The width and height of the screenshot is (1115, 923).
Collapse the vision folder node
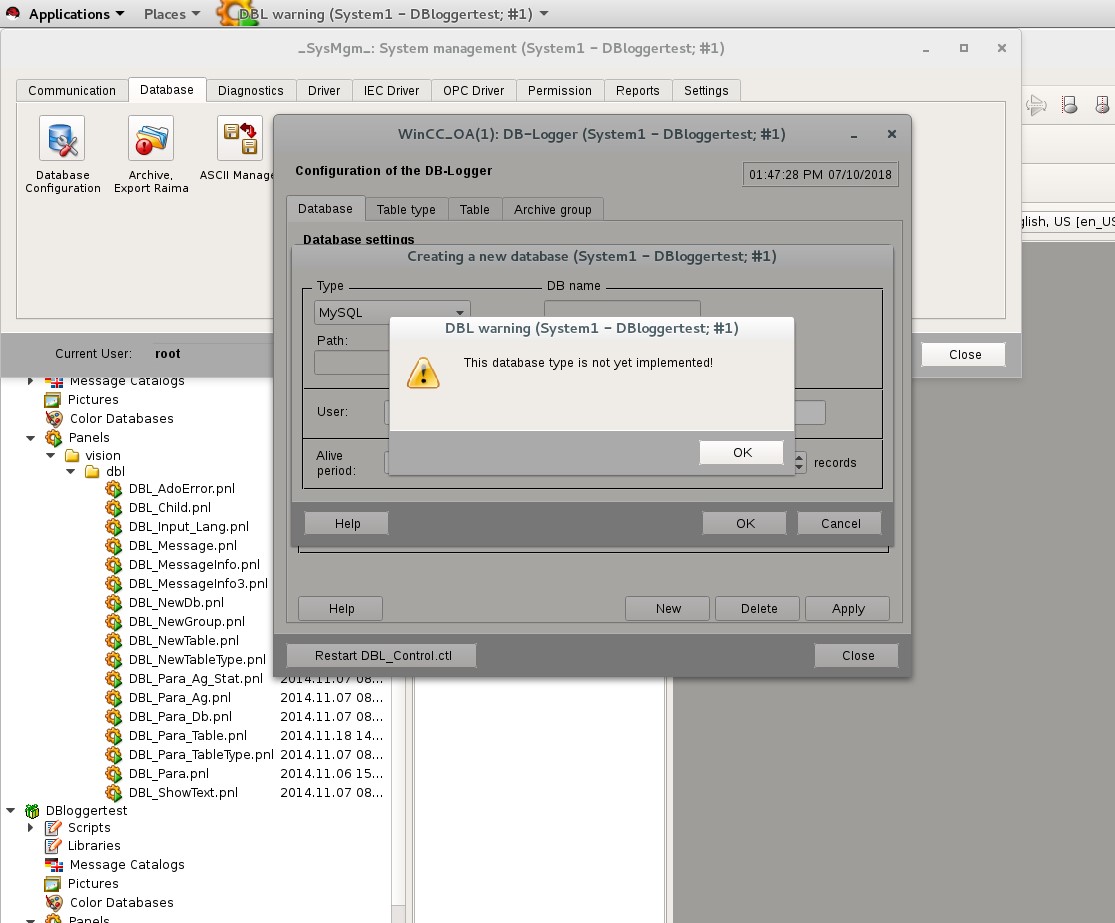pyautogui.click(x=51, y=456)
